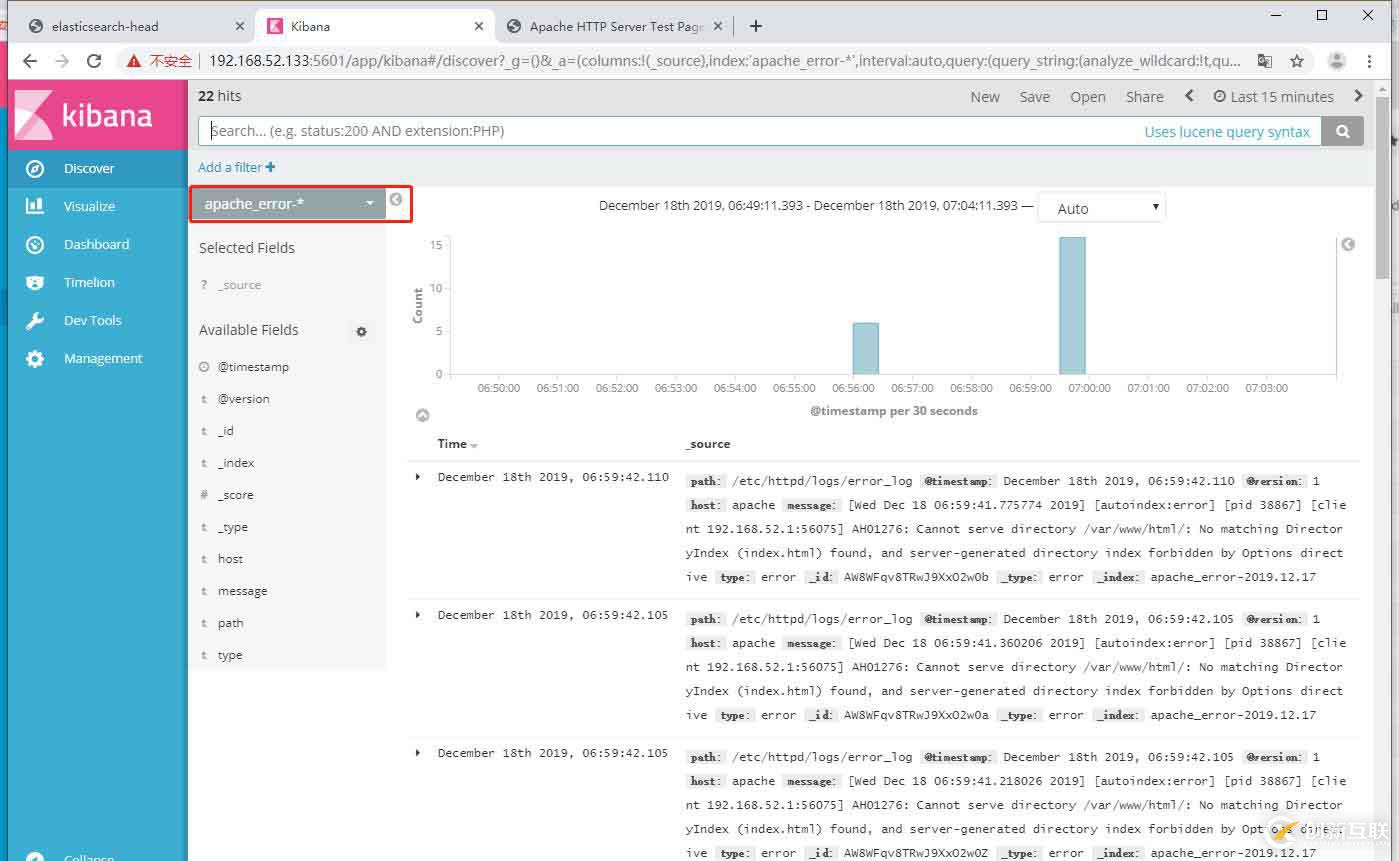Expand the log row ending in XxO2w0Z
The image size is (1399, 861).
click(418, 753)
